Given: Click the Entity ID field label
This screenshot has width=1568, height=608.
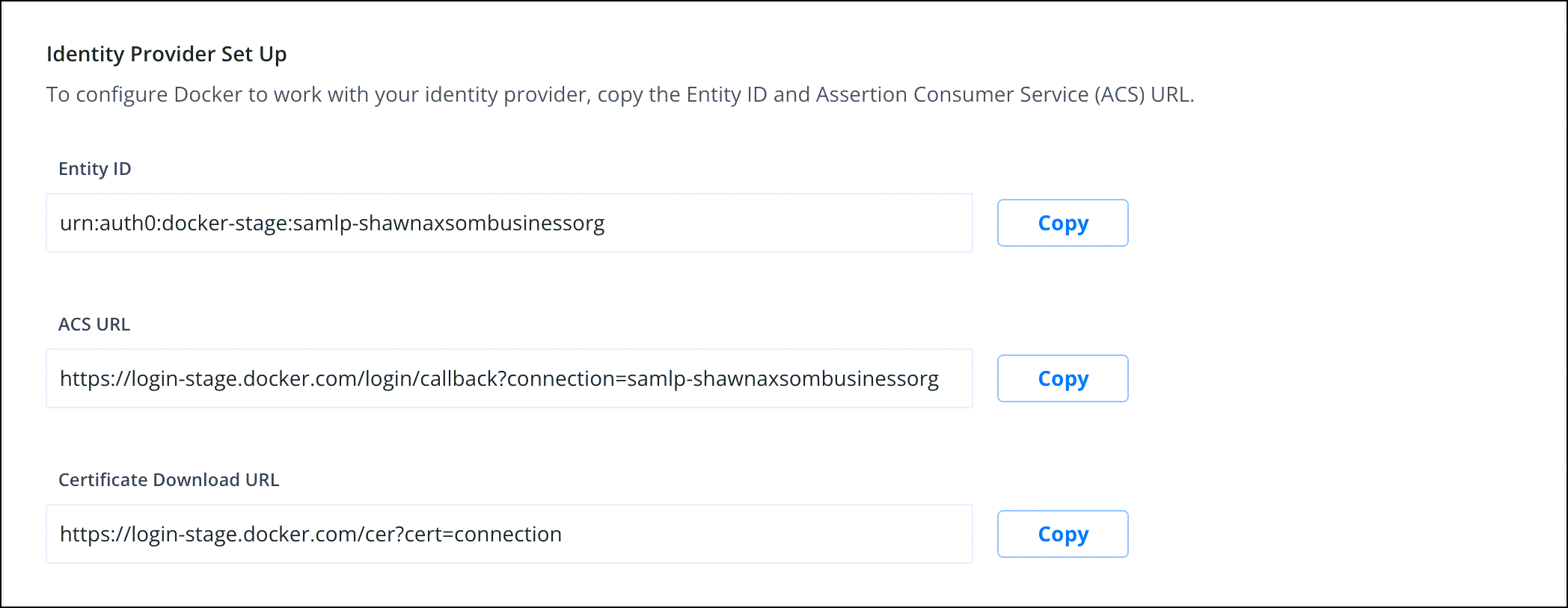Looking at the screenshot, I should [94, 169].
